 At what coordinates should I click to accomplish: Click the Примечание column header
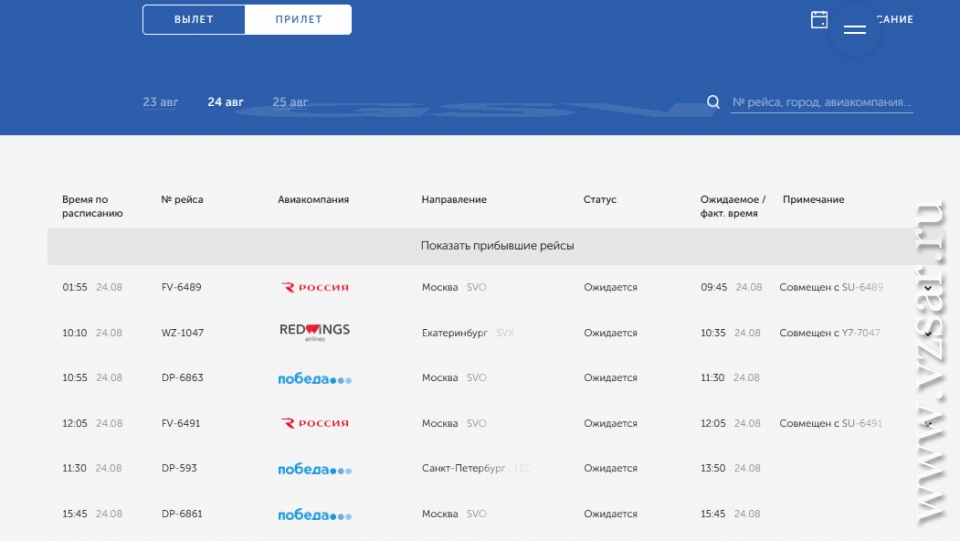[813, 200]
